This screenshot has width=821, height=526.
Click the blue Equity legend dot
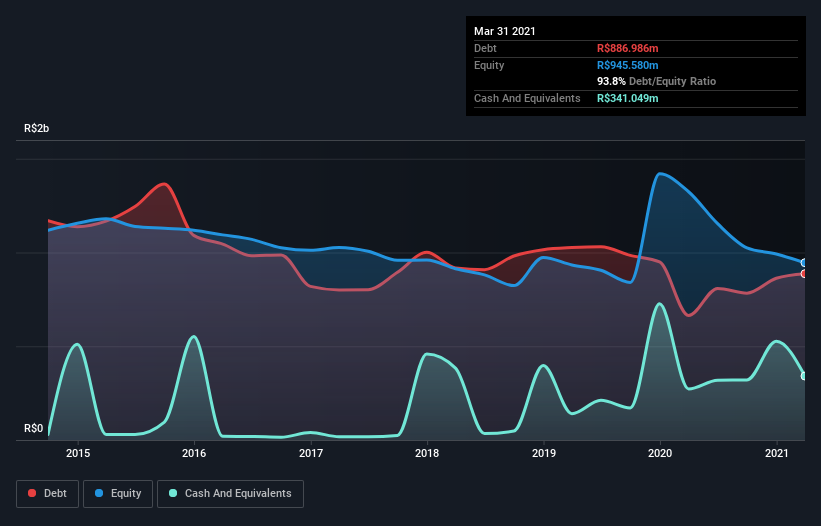pyautogui.click(x=99, y=493)
